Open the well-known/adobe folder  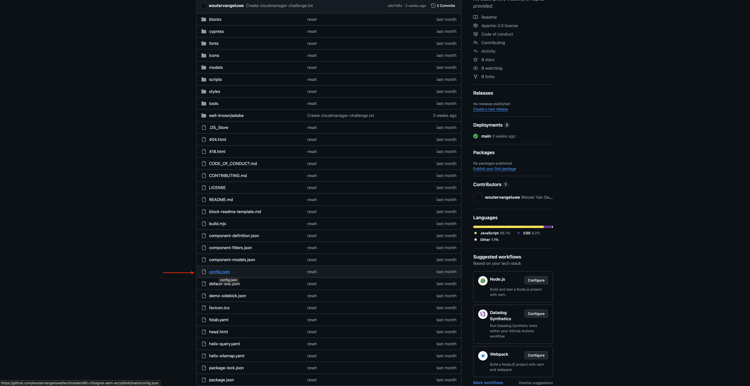click(x=226, y=116)
